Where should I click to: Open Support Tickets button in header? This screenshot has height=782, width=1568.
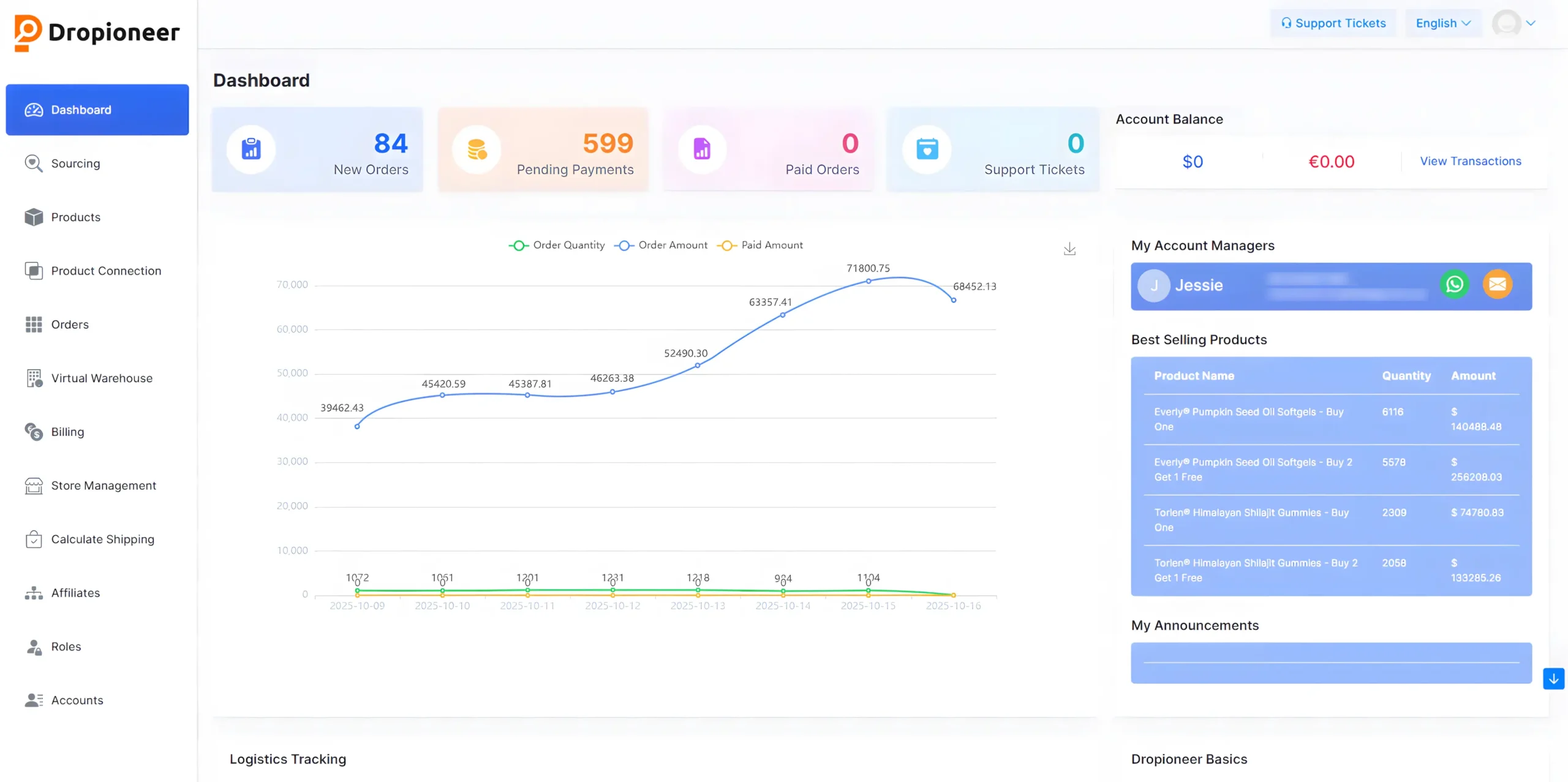[x=1333, y=23]
